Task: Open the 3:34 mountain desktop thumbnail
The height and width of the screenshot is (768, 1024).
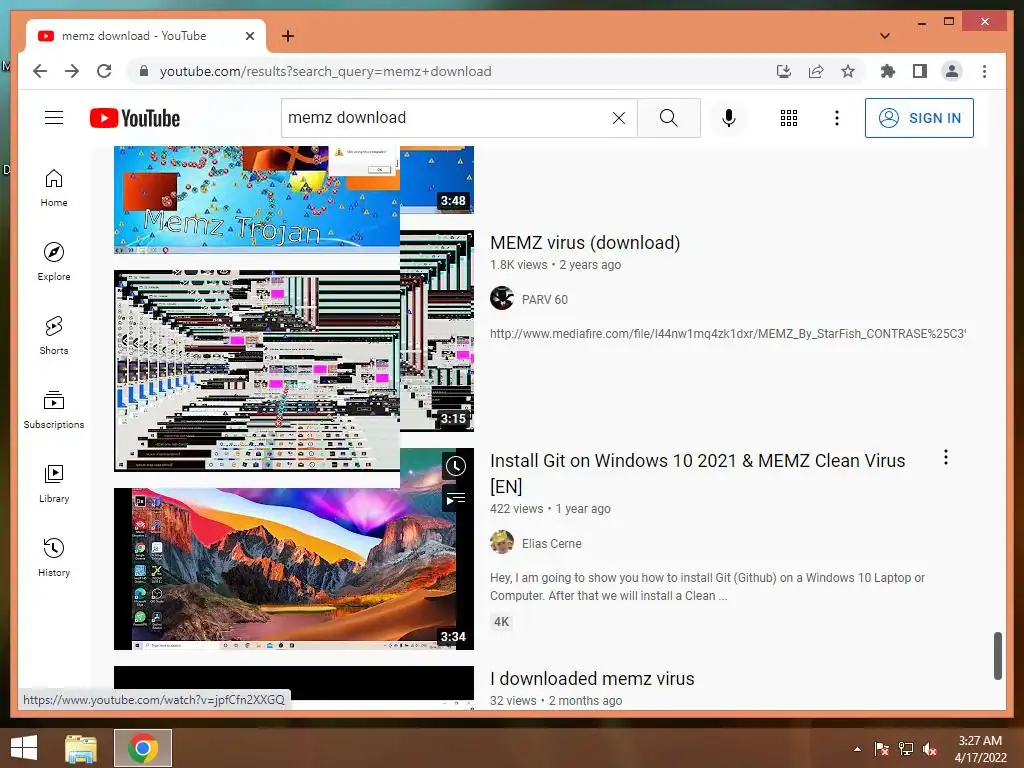Action: tap(294, 568)
